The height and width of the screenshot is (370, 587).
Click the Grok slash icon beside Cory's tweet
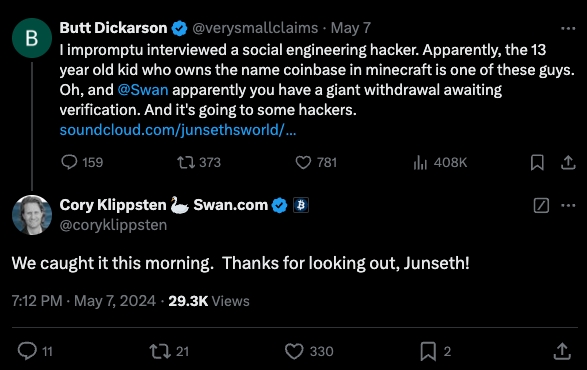(x=541, y=205)
